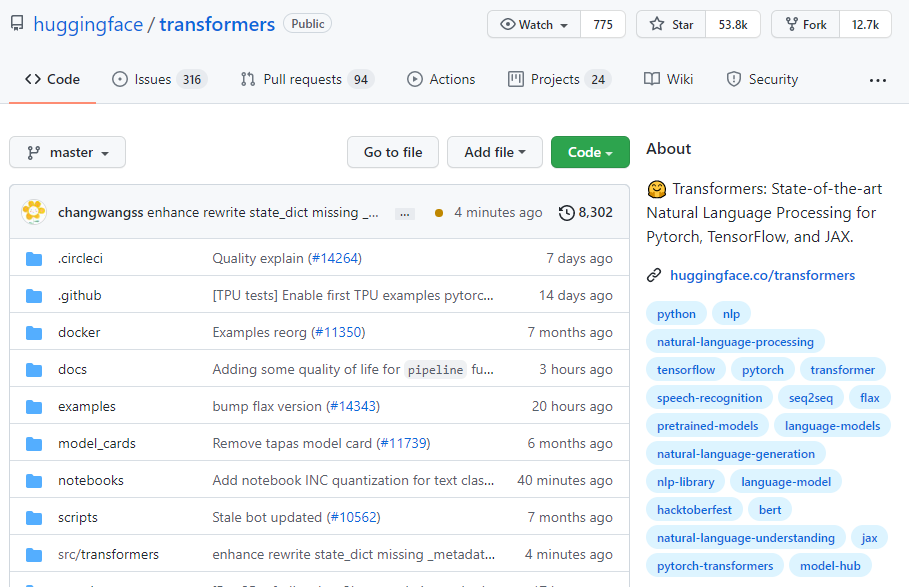Click the repository book icon beside huggingface
909x587 pixels.
17,24
